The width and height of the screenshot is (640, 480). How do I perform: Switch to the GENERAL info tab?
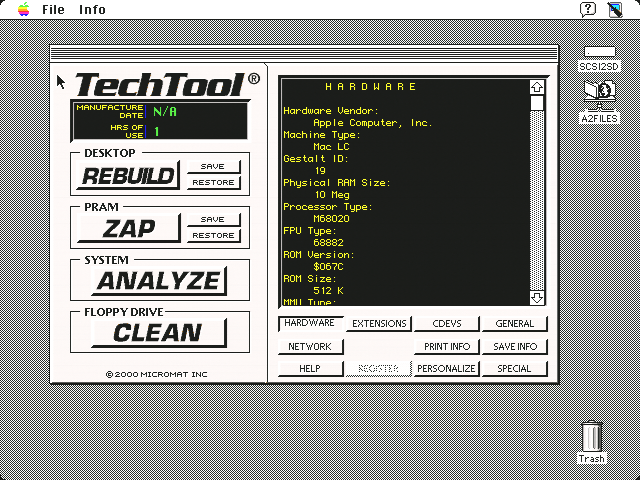514,324
